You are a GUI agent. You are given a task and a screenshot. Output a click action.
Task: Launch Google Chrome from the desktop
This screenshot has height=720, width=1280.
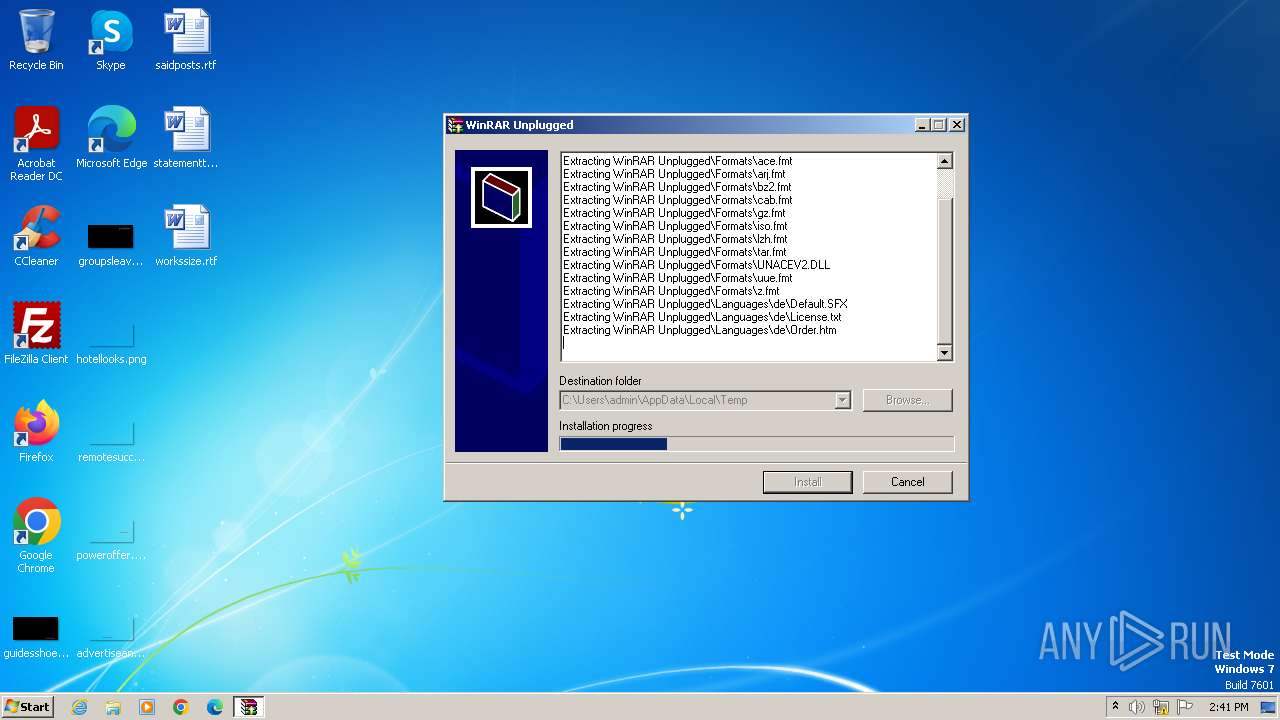pos(36,536)
